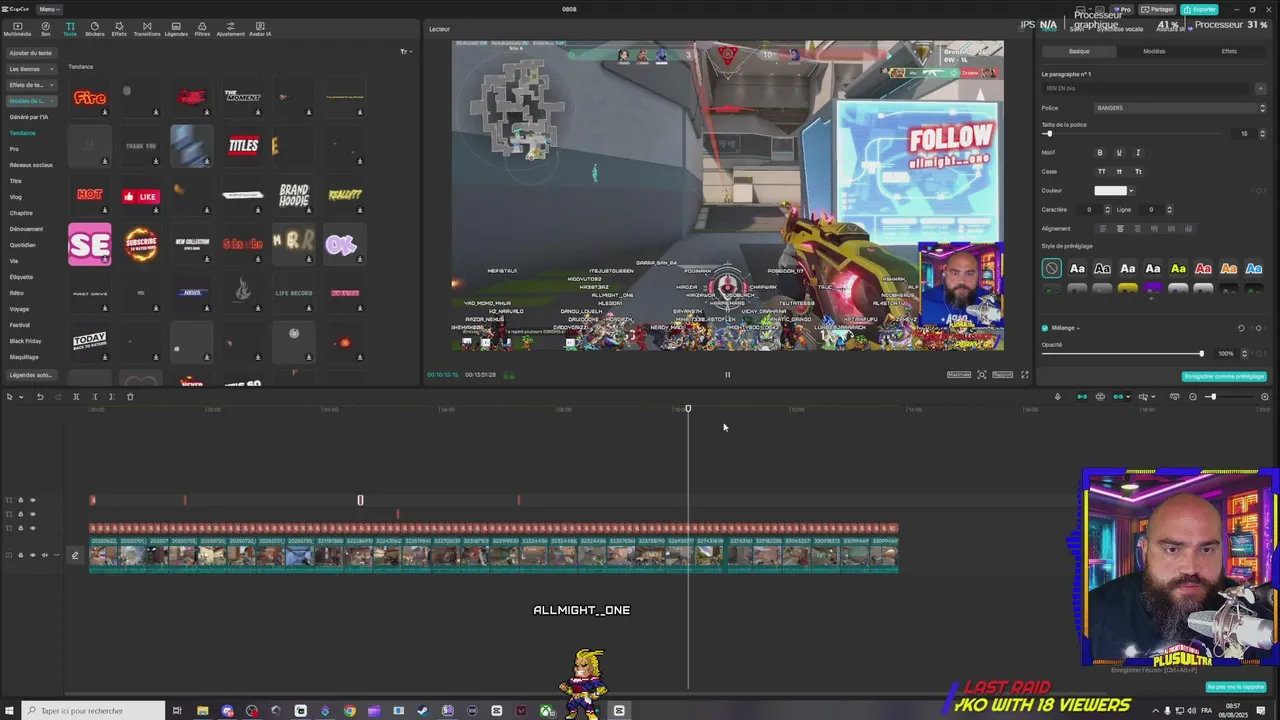Switch to the Effets tab in properties

(x=1229, y=52)
